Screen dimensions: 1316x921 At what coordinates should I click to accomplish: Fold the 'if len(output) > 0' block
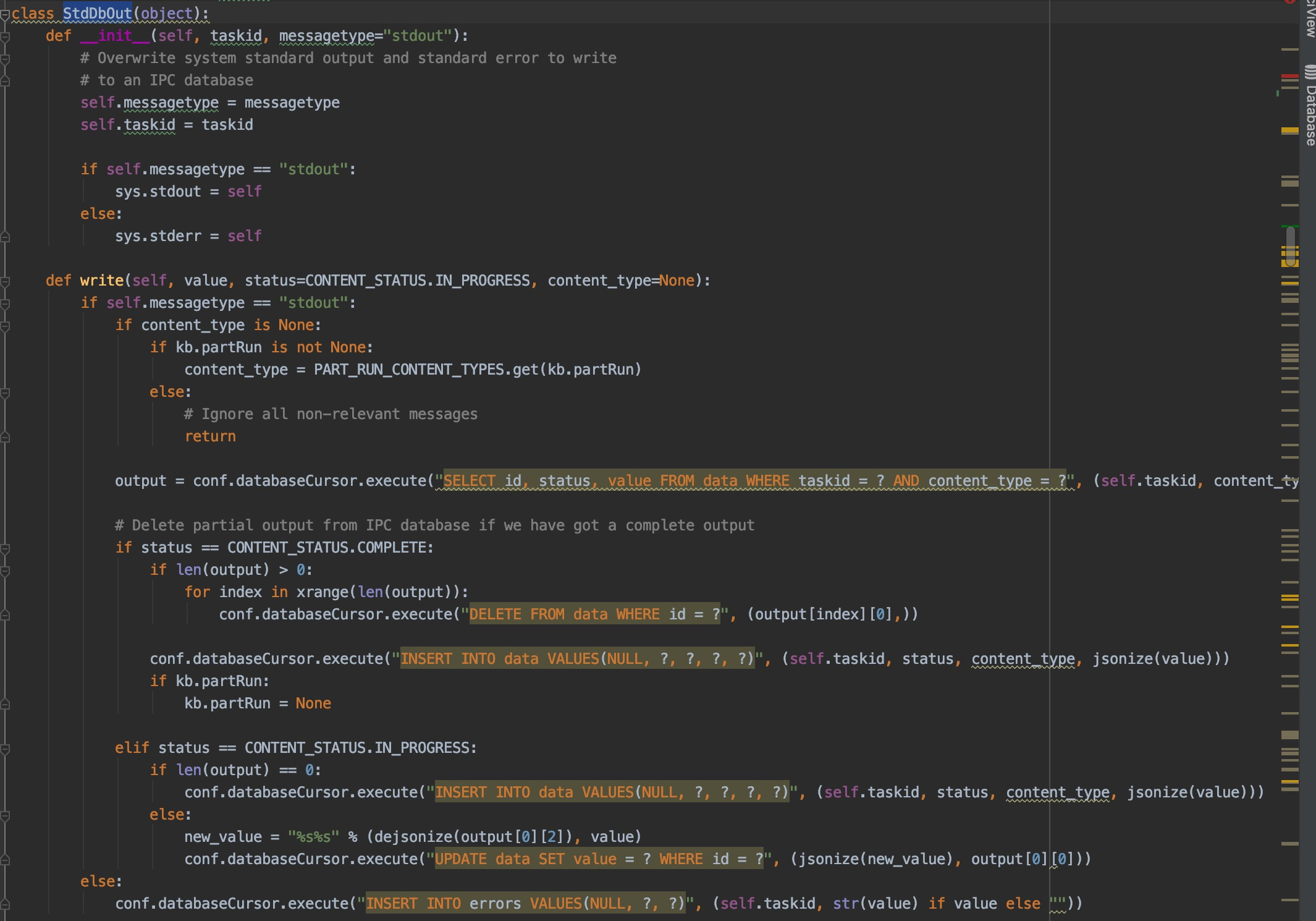[5, 571]
